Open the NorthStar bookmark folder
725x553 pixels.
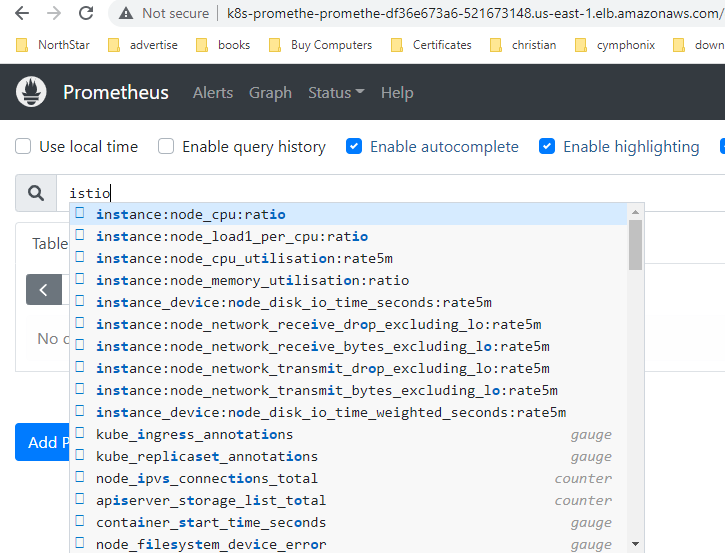(x=53, y=45)
